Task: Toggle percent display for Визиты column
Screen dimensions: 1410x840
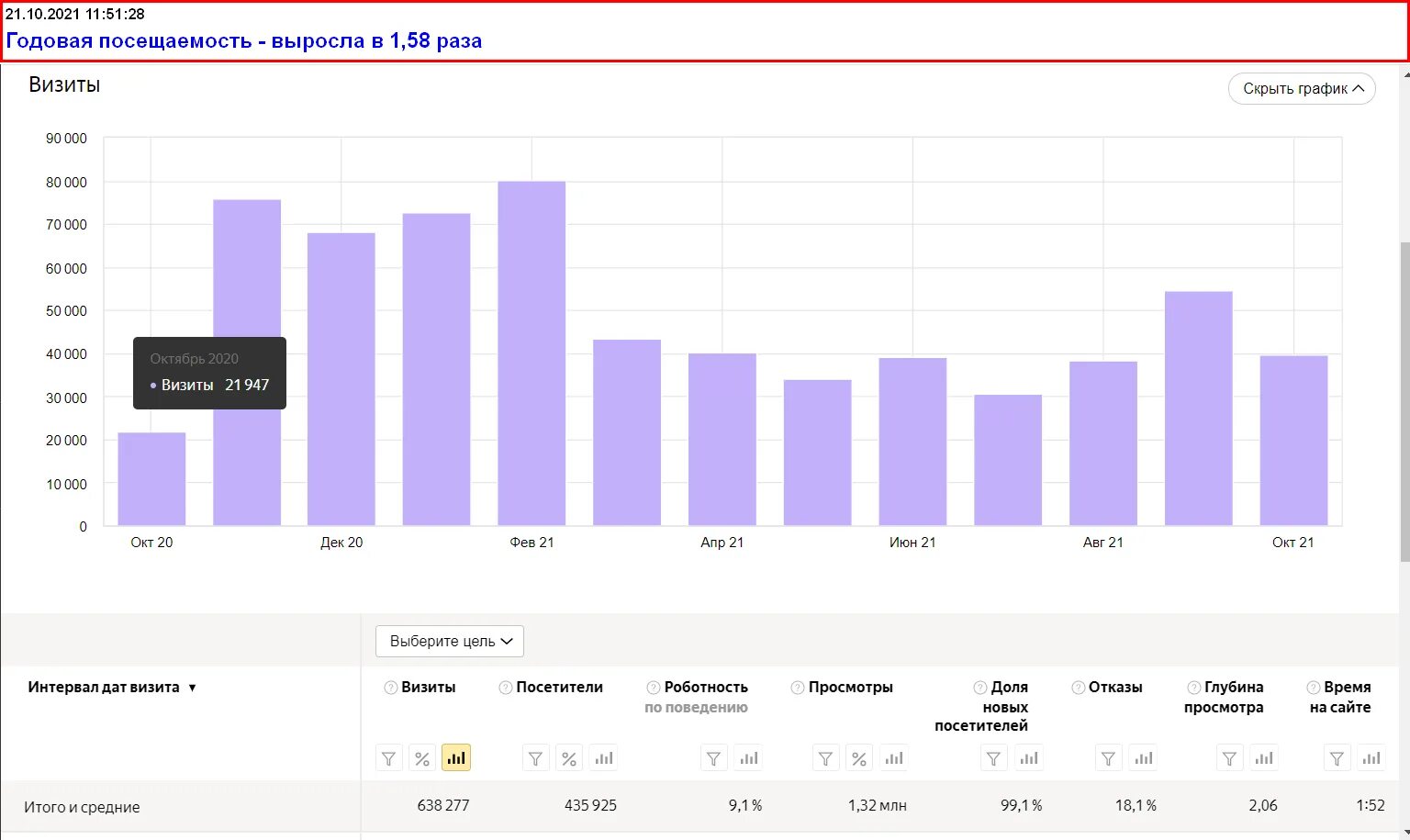Action: 422,758
